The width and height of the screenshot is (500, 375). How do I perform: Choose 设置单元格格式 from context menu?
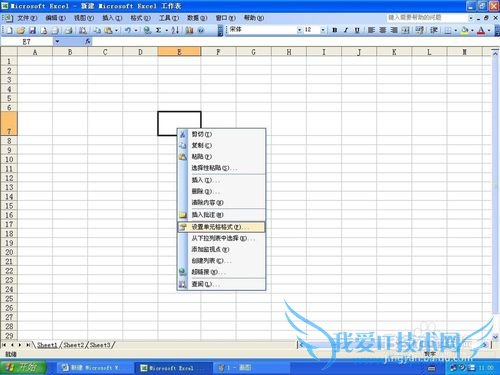click(x=221, y=227)
